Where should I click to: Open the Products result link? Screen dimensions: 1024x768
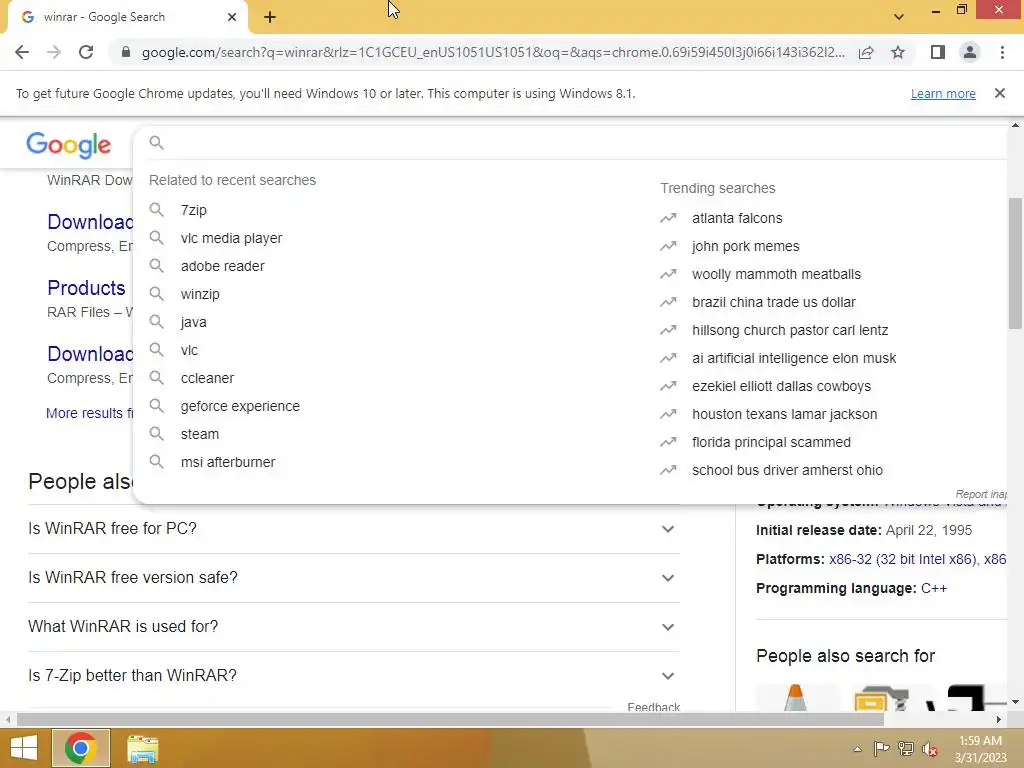point(86,288)
